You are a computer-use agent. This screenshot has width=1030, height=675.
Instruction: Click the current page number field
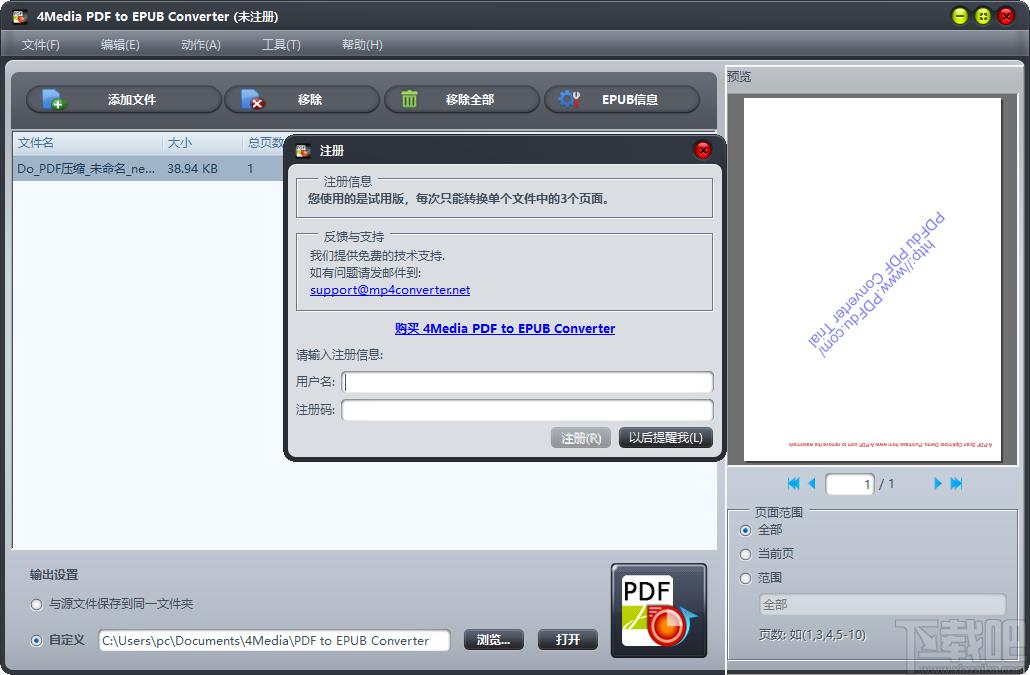[x=849, y=484]
